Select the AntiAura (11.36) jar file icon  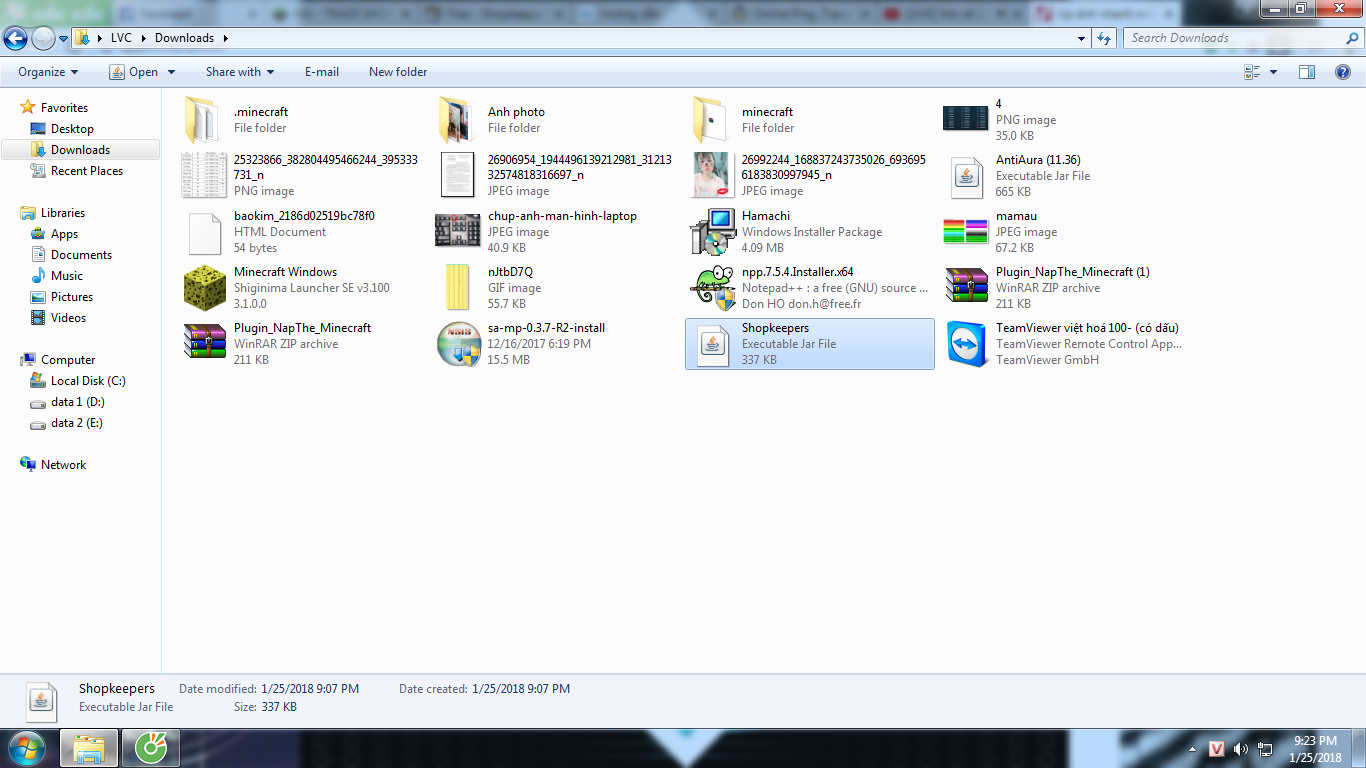coord(966,176)
